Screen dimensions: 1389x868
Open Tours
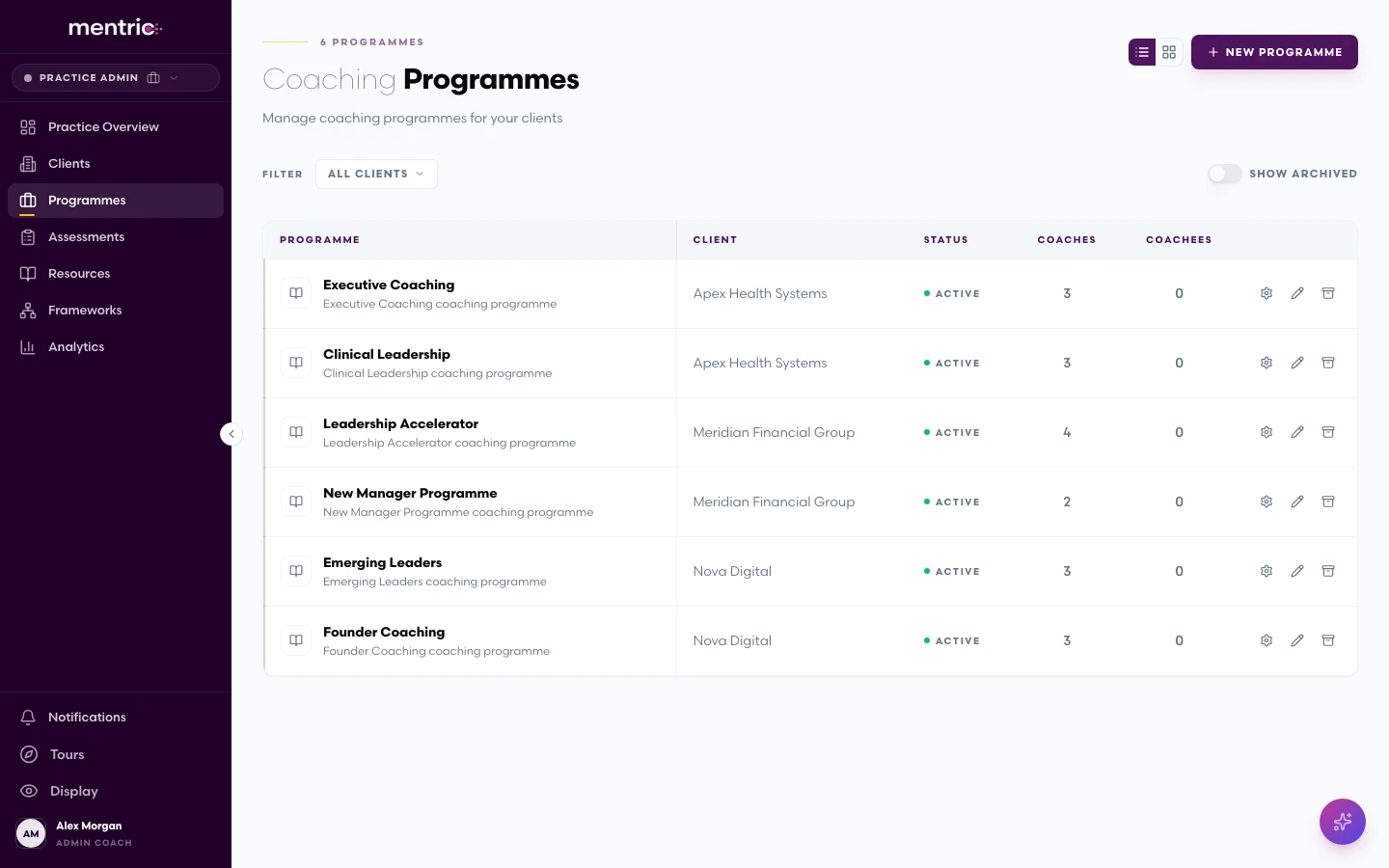click(116, 754)
